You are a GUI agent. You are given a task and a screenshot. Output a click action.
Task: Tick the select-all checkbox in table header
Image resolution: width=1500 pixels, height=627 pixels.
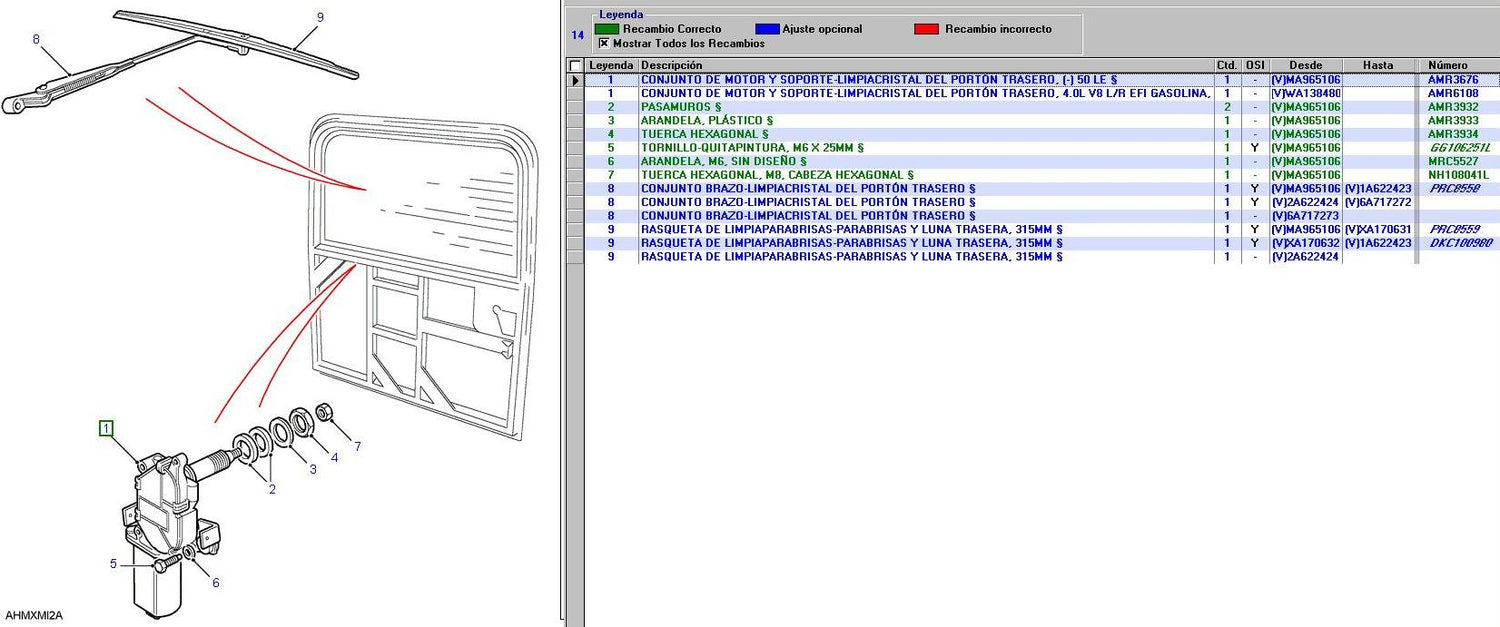pos(575,66)
